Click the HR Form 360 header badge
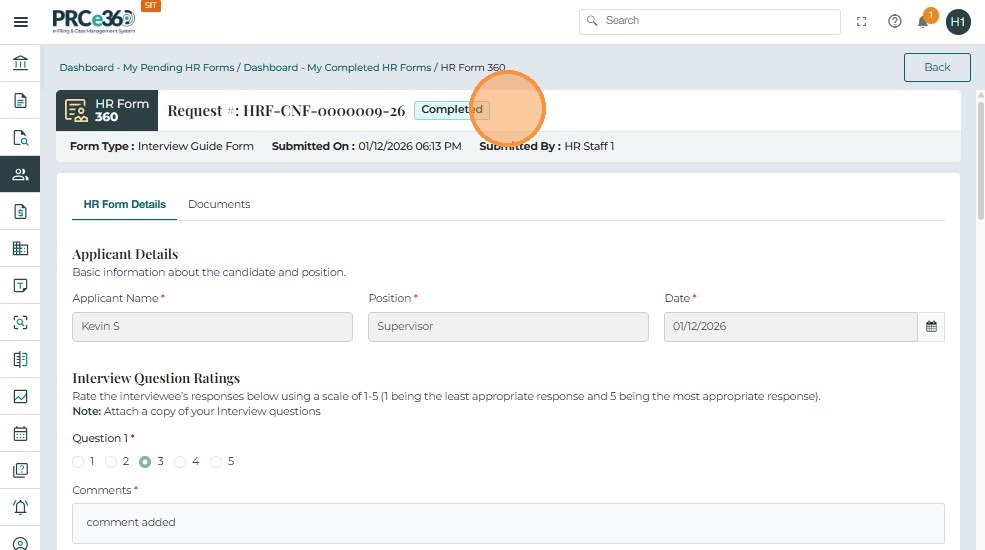The image size is (985, 550). pos(107,111)
